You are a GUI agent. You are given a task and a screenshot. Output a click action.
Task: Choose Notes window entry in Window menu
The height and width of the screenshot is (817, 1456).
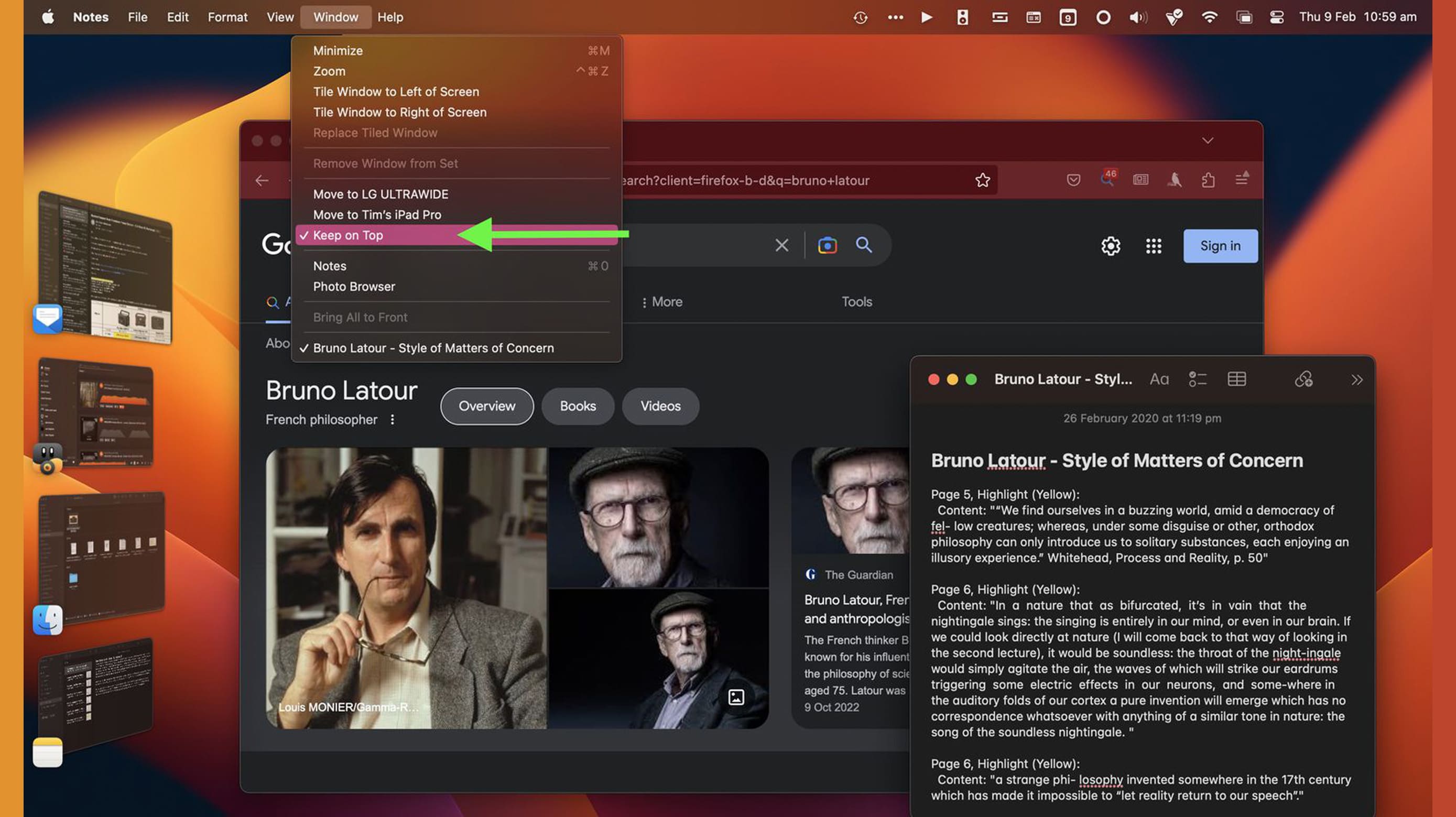coord(456,266)
